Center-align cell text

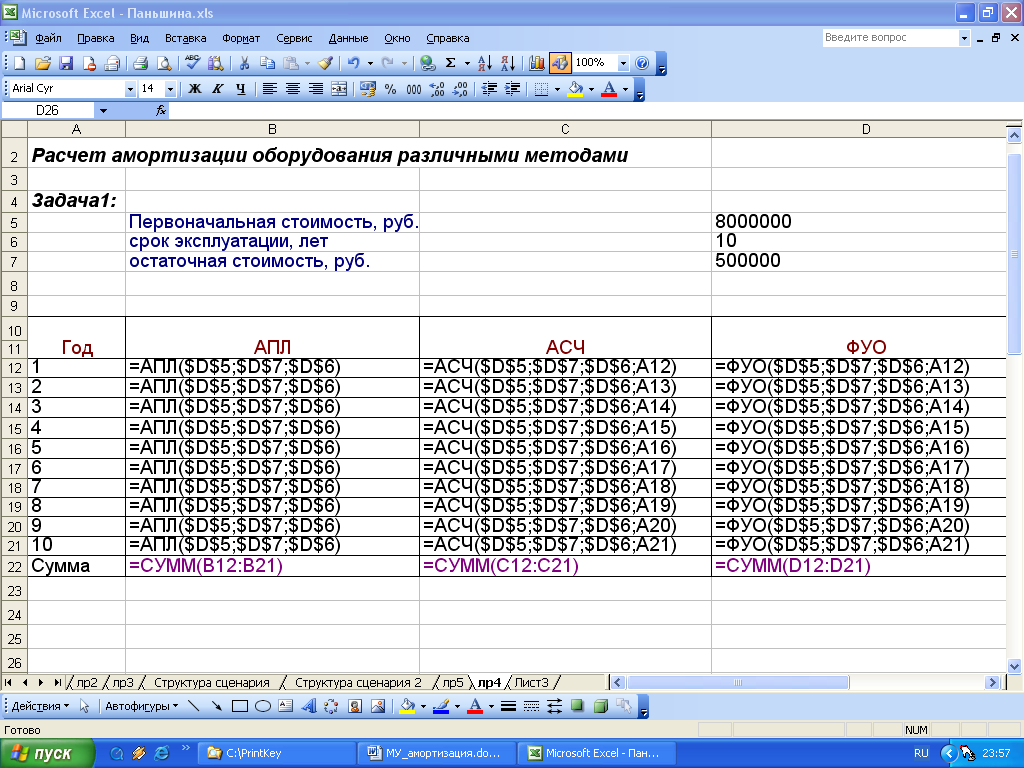293,89
